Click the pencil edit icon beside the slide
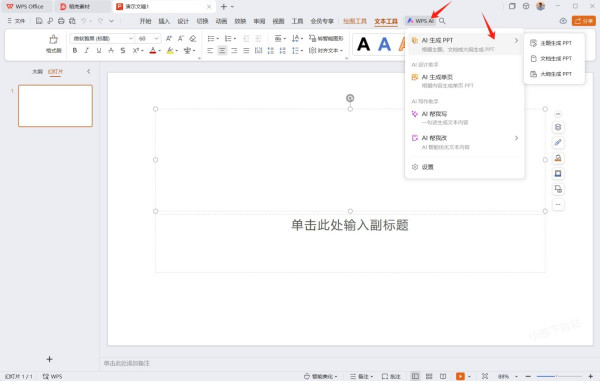Screen dimensions: 600x381 (558, 143)
